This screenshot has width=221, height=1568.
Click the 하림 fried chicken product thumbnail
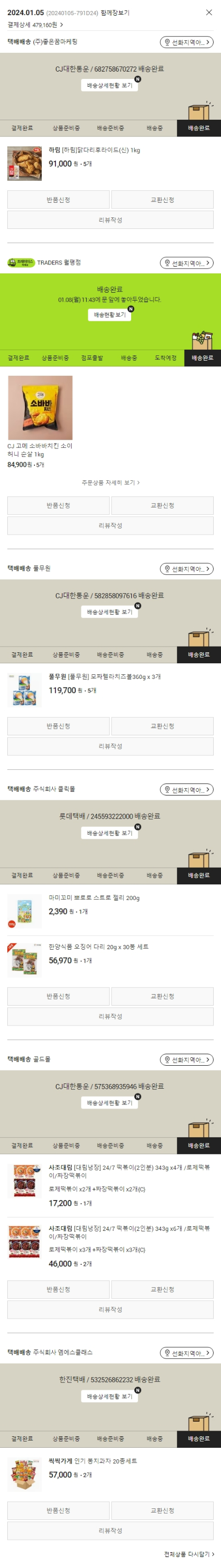click(x=25, y=163)
